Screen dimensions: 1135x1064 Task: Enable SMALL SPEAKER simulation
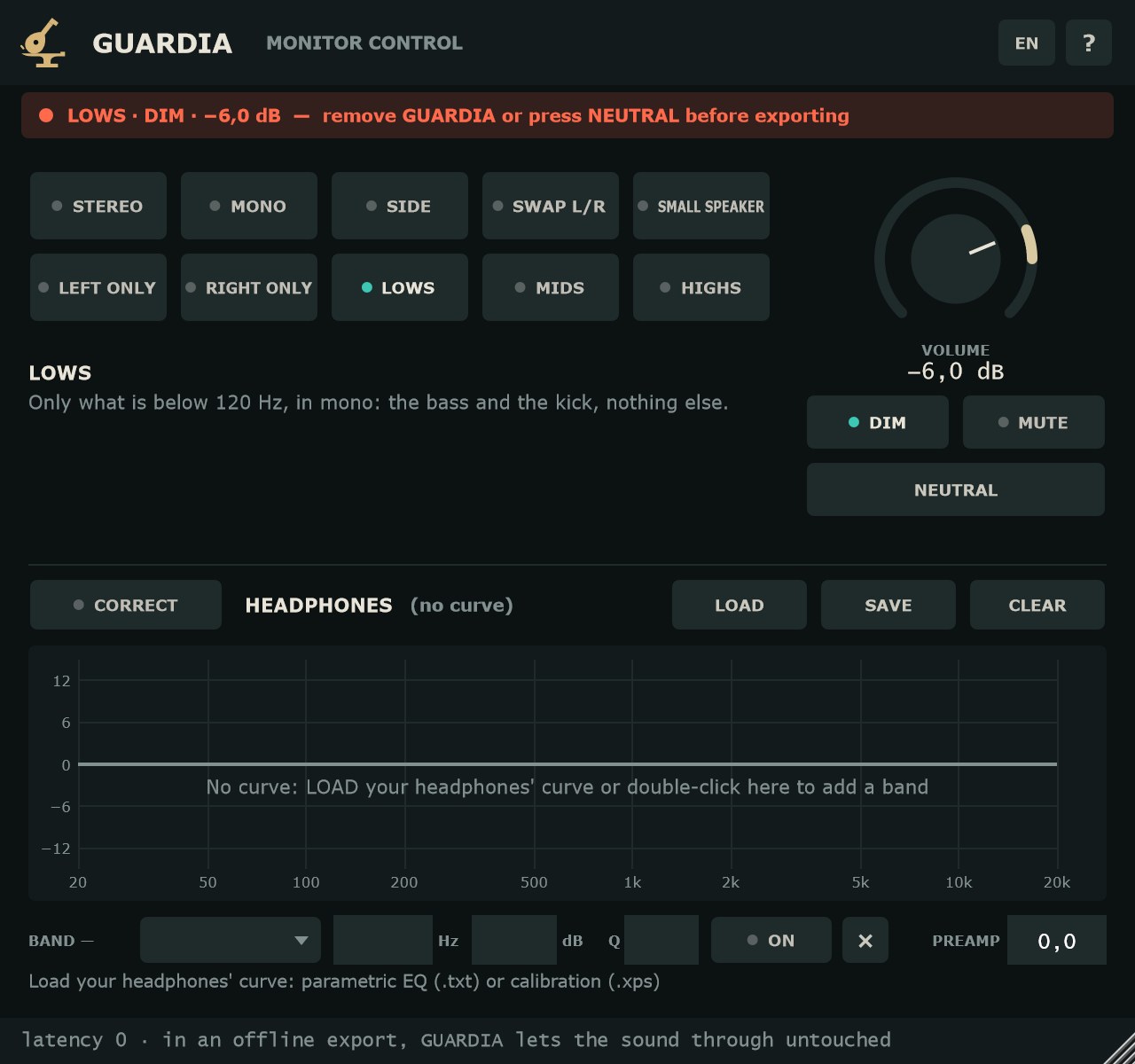701,206
